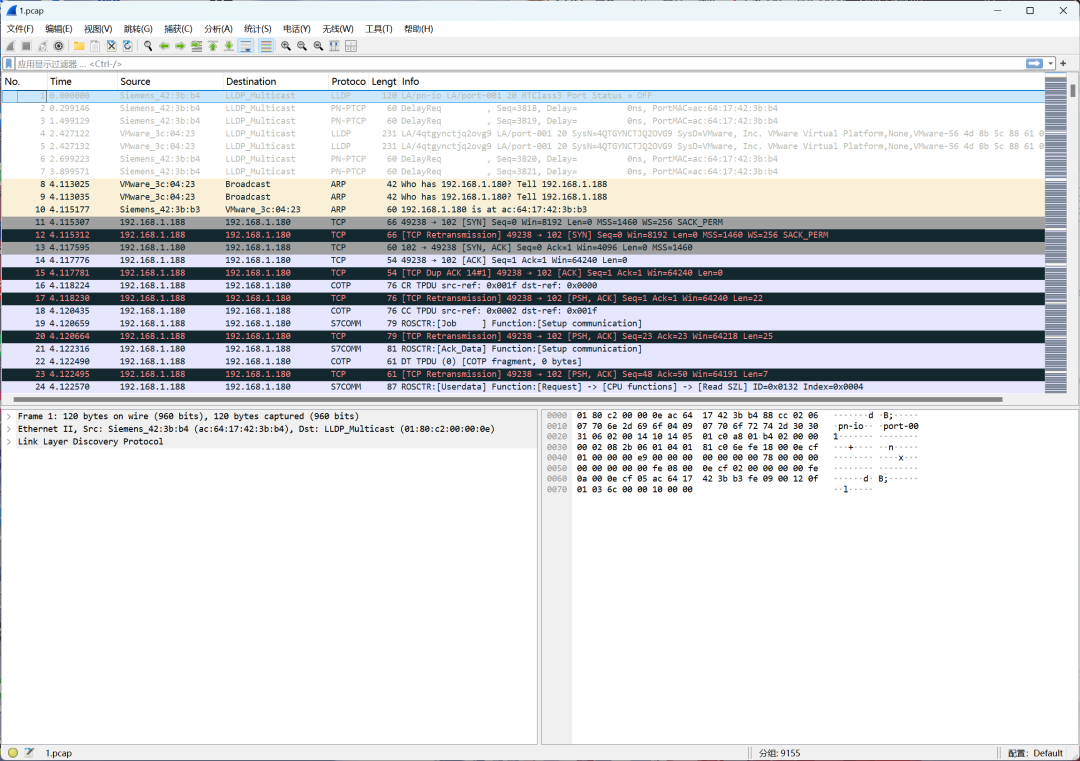Open the 电话(Y) menu
1080x761 pixels.
coord(297,29)
